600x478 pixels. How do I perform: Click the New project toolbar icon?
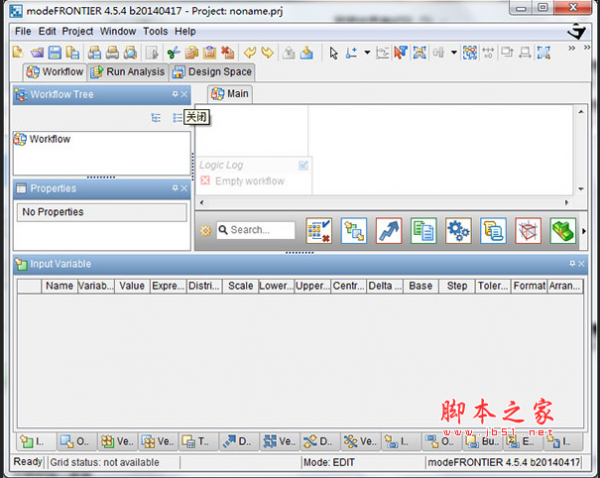tap(18, 52)
